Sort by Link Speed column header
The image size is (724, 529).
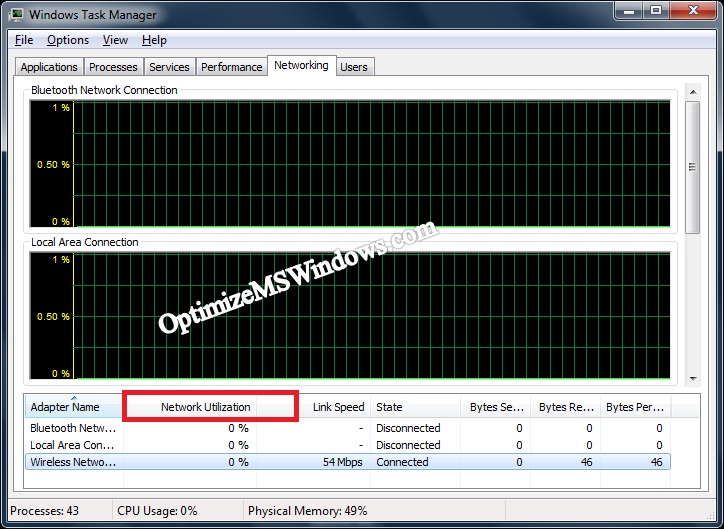[314, 407]
